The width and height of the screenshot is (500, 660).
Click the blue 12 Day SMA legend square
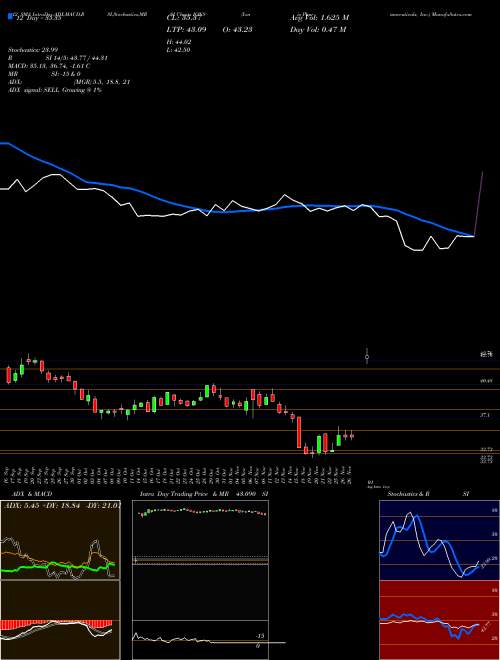tap(10, 16)
